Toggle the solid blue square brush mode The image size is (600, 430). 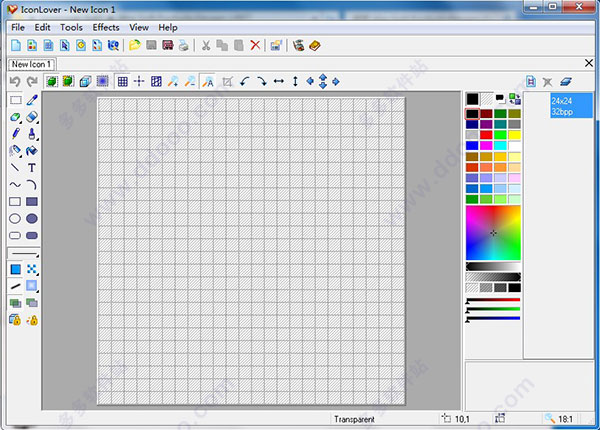15,269
